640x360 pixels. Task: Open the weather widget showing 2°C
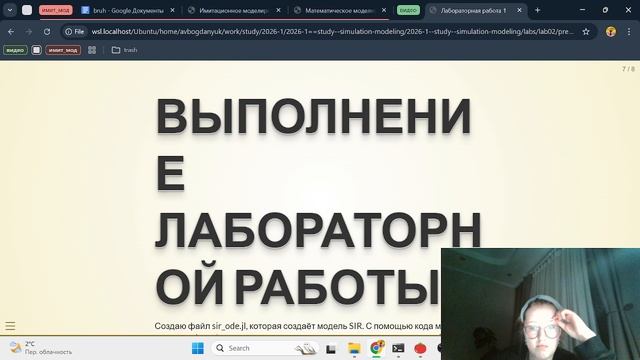click(x=41, y=348)
